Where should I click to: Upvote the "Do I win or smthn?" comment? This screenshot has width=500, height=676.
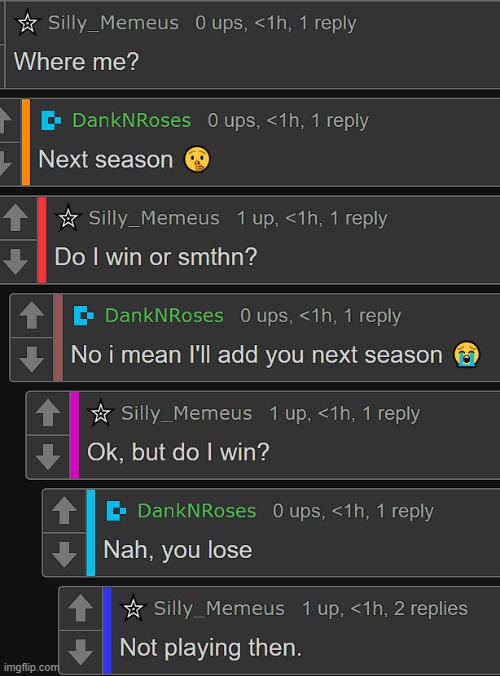point(17,218)
